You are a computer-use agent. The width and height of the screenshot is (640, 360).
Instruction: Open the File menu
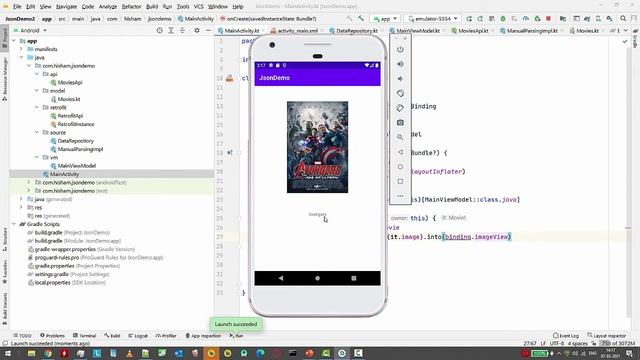tap(17, 7)
